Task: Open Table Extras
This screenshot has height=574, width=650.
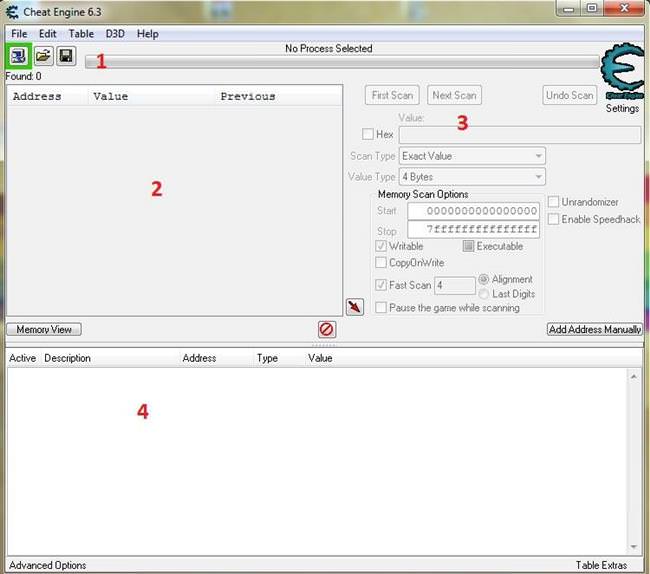Action: click(601, 565)
